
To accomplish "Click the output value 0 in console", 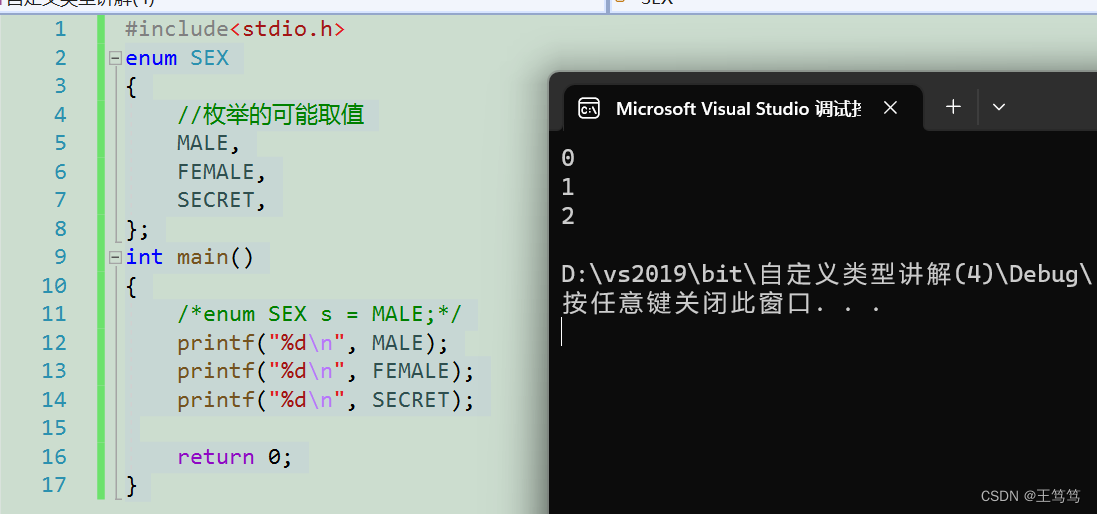I will click(x=567, y=159).
